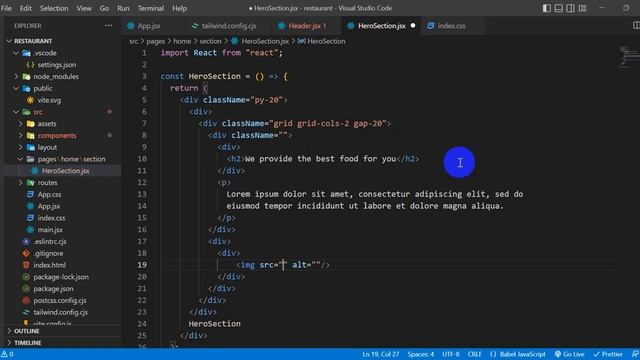
Task: Collapse .vscode folder chevron
Action: (16, 53)
